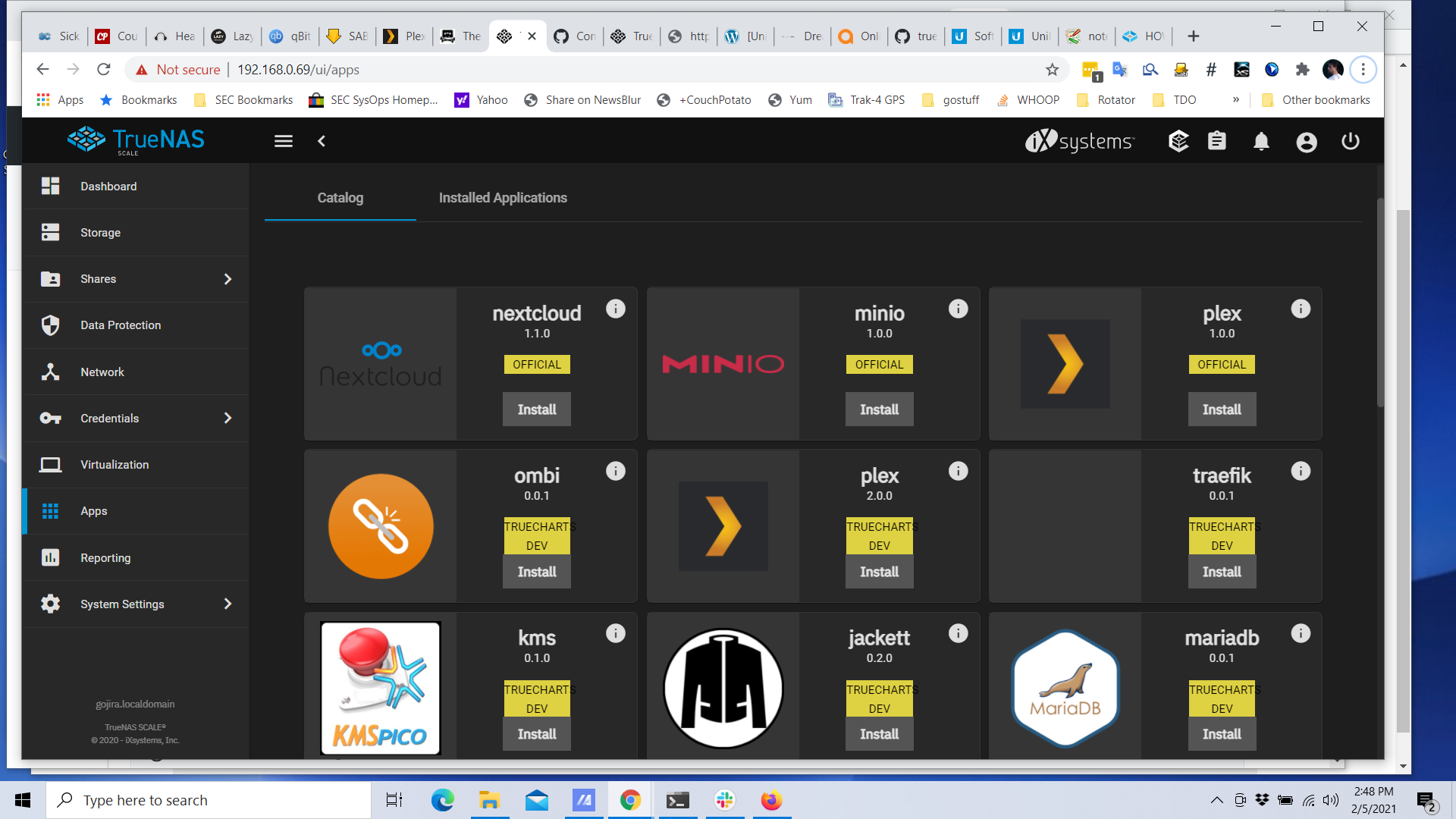Image resolution: width=1456 pixels, height=819 pixels.
Task: Click the page vertical scrollbar
Action: (1379, 303)
